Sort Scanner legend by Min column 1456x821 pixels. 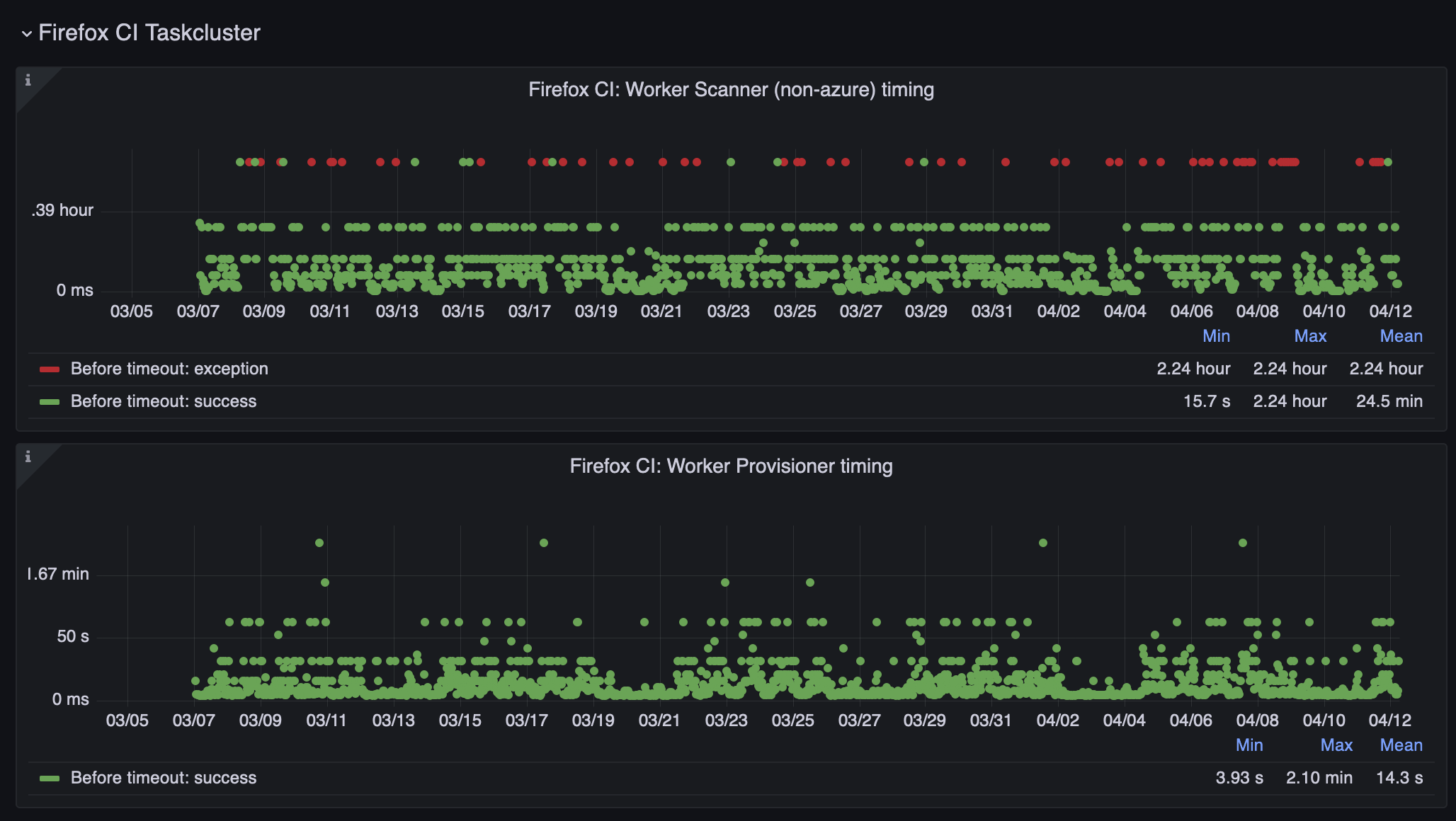[x=1216, y=336]
